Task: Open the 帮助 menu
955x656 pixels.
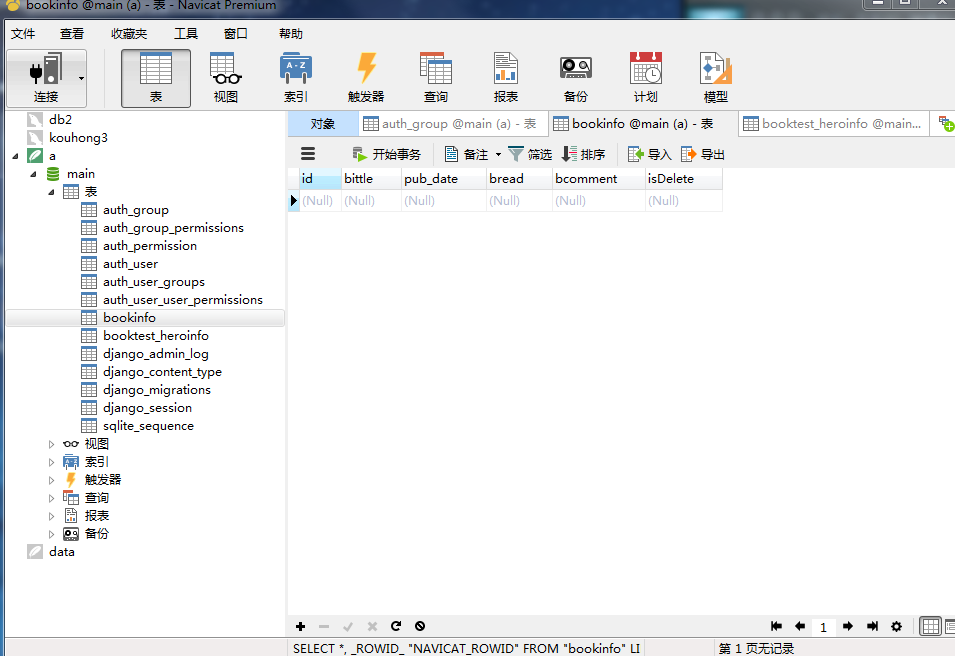Action: coord(291,34)
